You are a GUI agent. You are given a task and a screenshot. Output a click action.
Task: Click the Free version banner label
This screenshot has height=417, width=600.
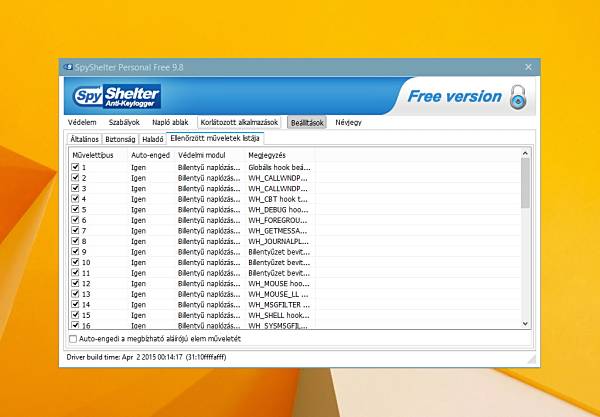point(454,96)
